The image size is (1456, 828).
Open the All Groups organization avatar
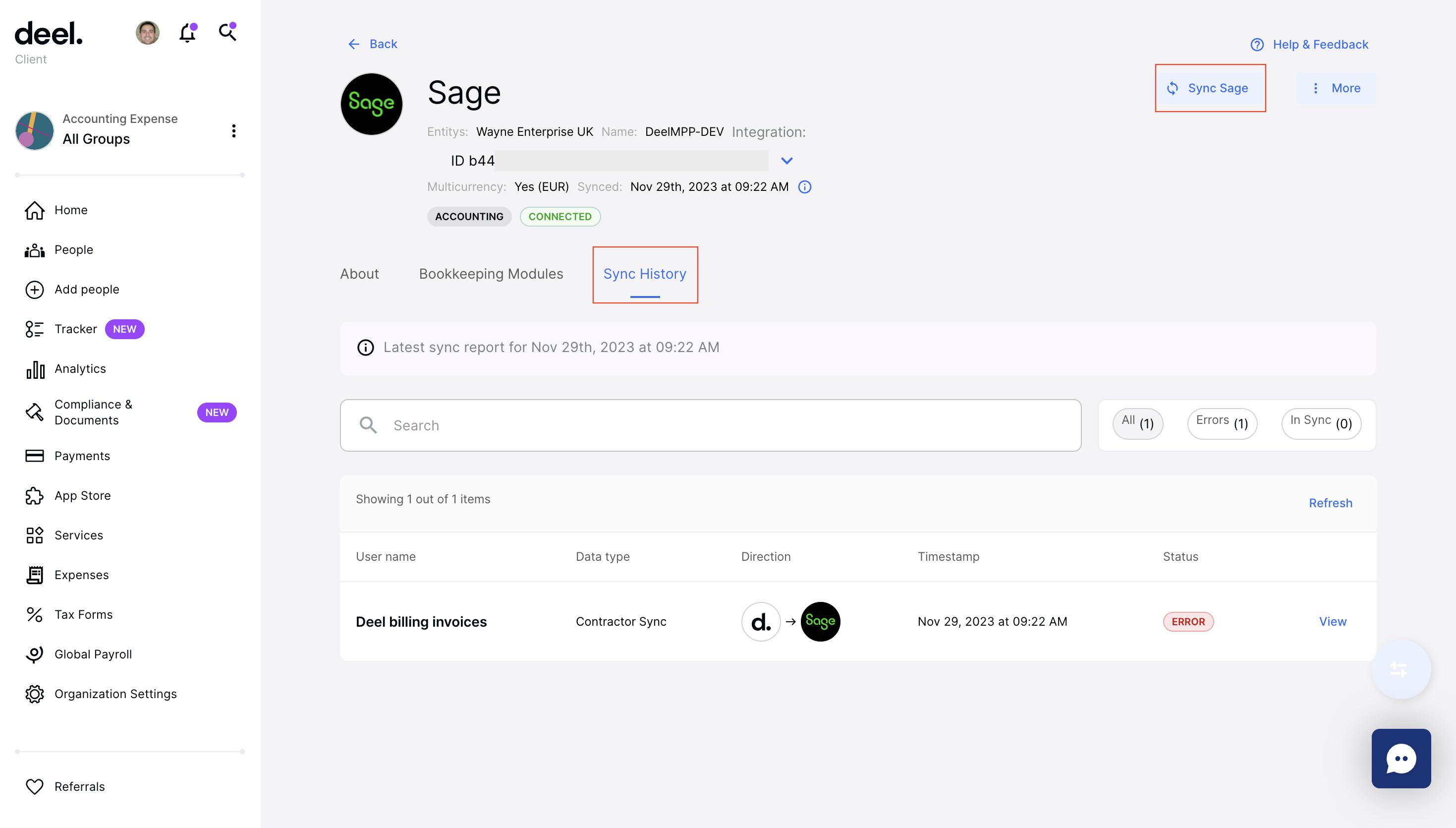pos(35,131)
